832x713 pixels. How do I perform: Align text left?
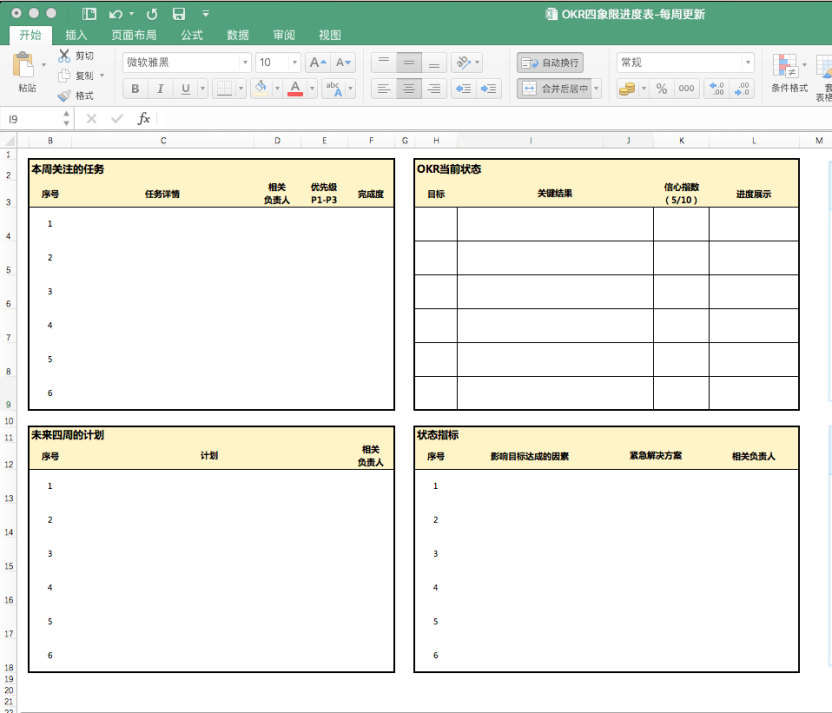click(384, 89)
